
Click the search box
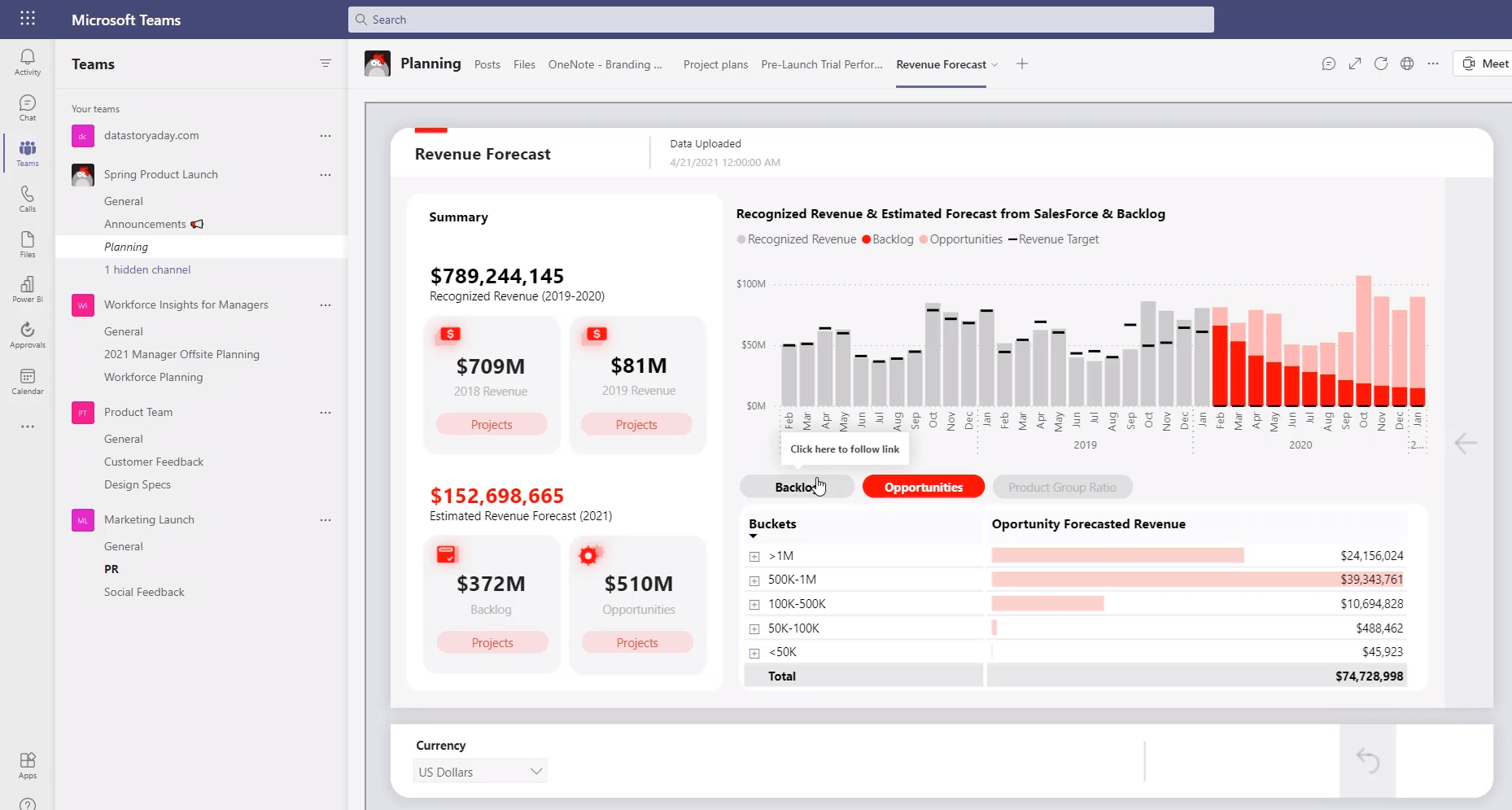pos(781,20)
